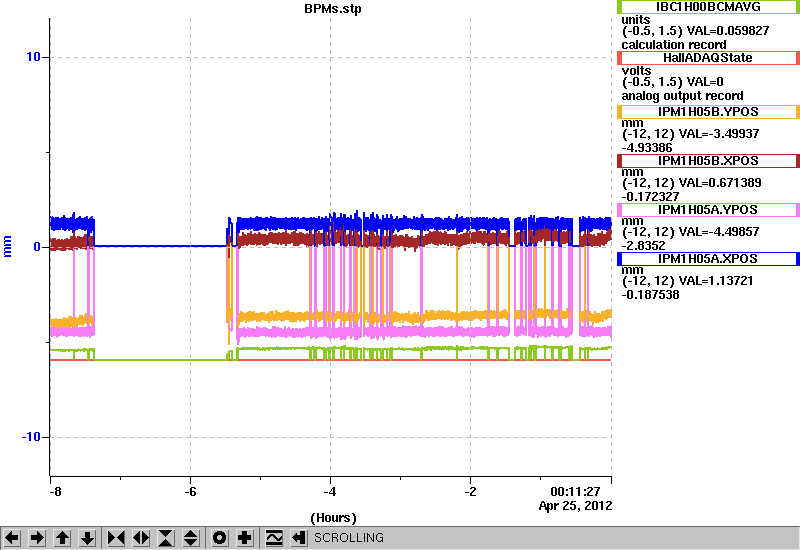
Task: Click the return-to-scrolling arrow icon
Action: coord(299,538)
